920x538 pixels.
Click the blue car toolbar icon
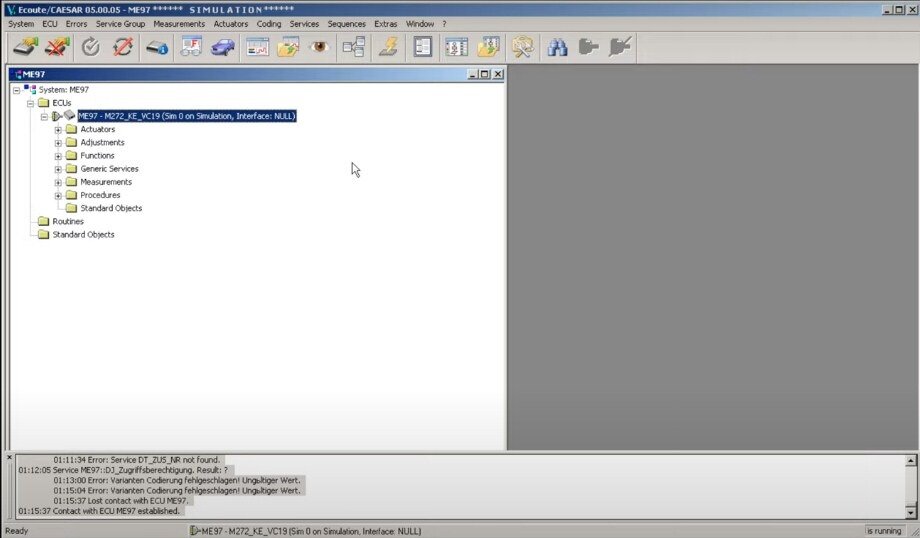[x=223, y=47]
